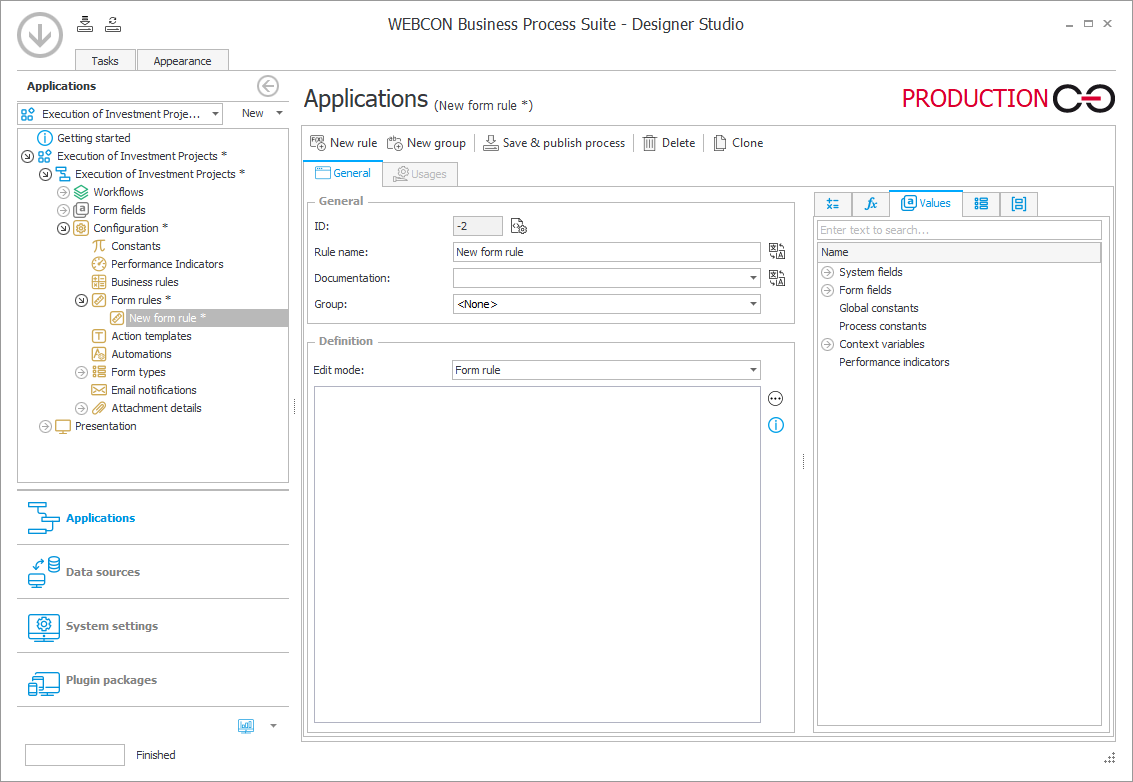Select the General tab
The image size is (1133, 782).
pos(343,173)
